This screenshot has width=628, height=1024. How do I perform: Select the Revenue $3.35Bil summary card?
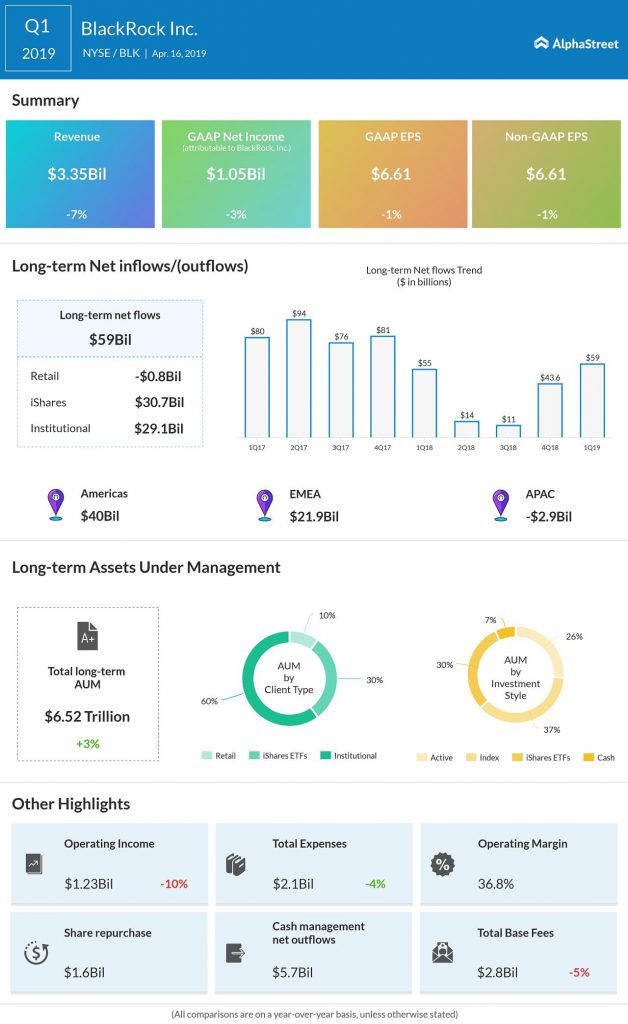80,174
